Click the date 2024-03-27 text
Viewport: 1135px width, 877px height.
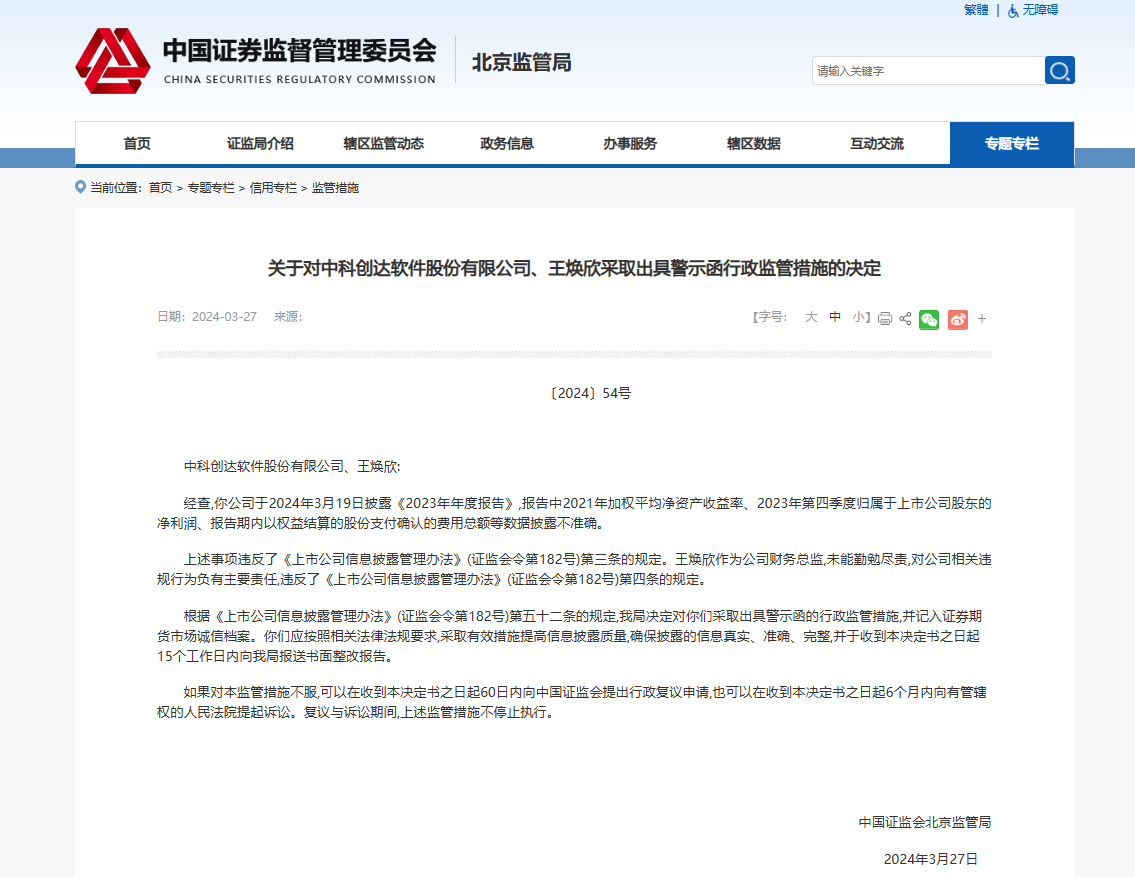pos(224,317)
